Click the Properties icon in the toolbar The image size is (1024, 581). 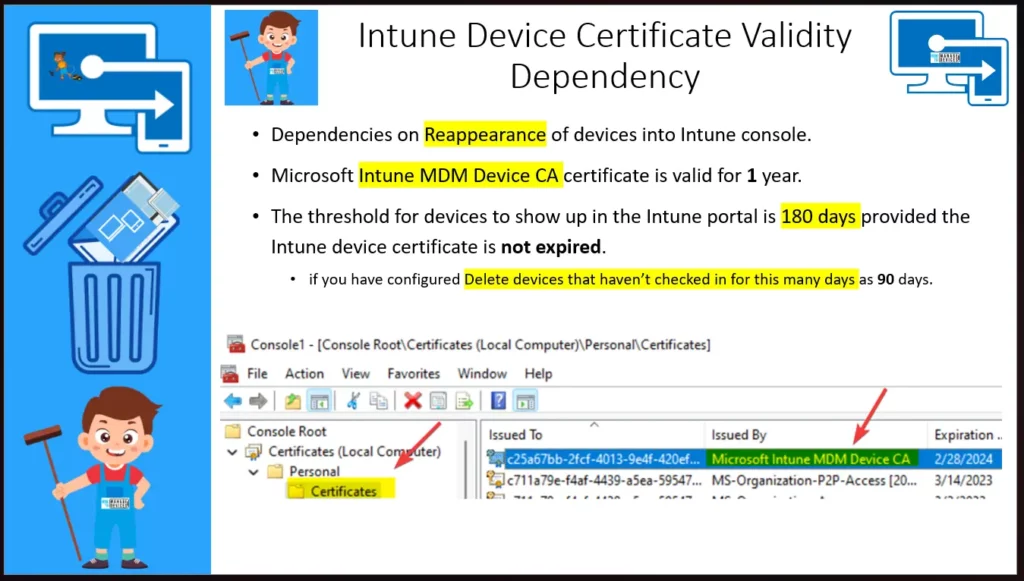click(438, 401)
